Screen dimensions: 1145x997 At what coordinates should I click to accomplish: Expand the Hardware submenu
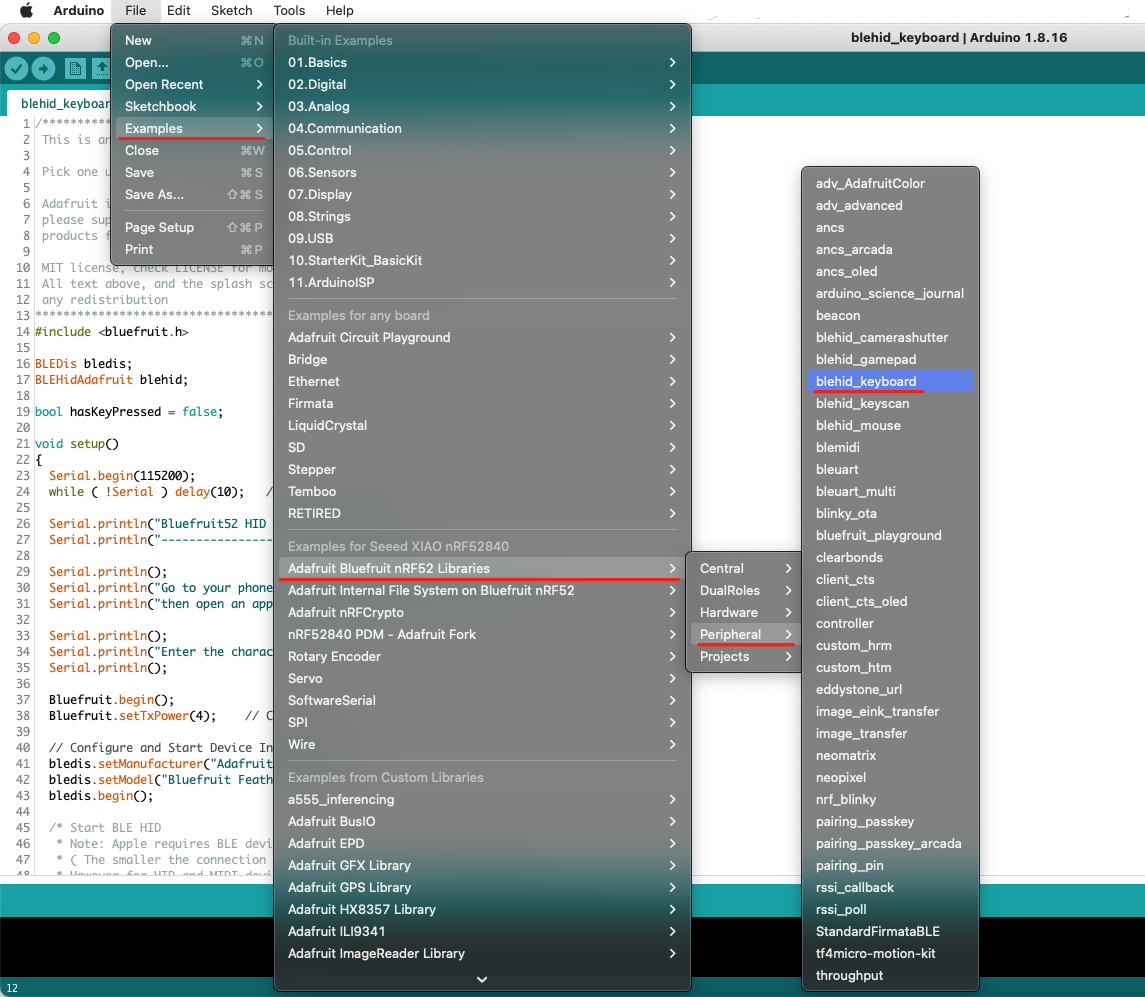pos(744,612)
